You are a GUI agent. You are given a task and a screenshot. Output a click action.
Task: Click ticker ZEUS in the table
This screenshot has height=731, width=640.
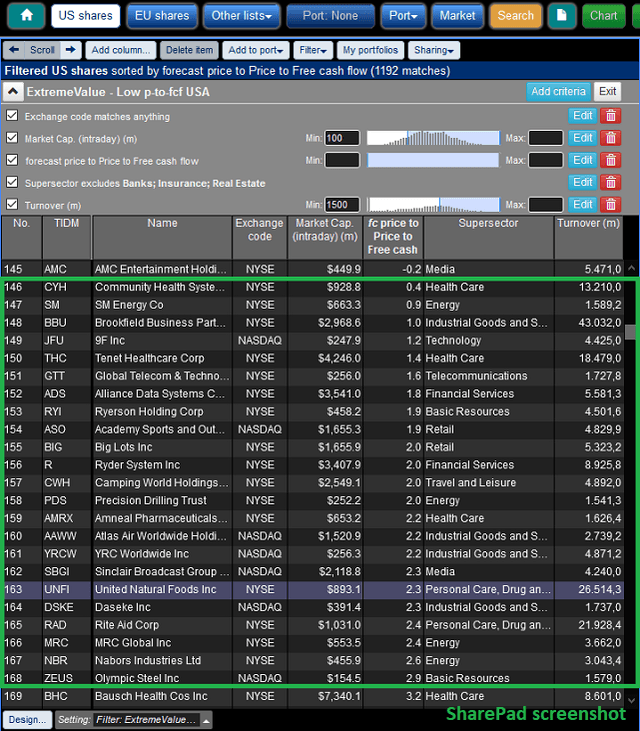click(59, 678)
